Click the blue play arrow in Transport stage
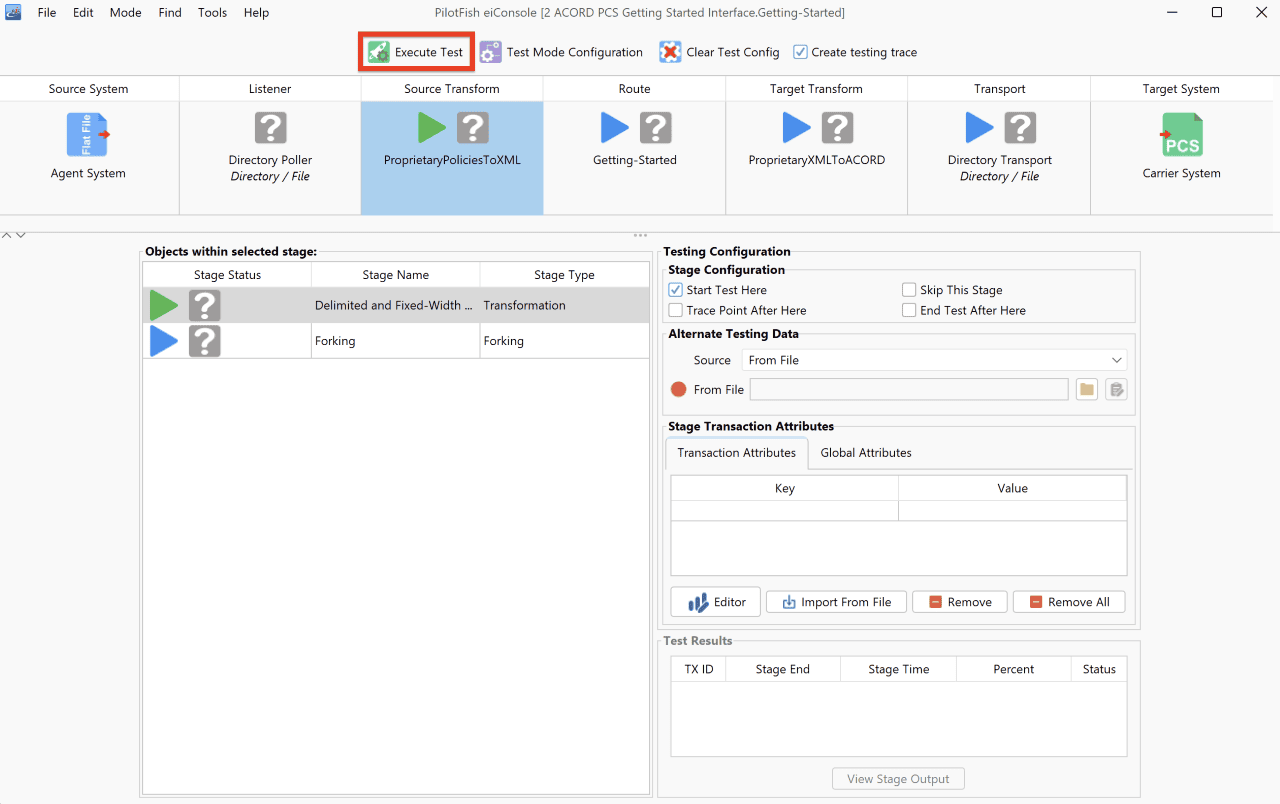The image size is (1280, 804). 980,128
